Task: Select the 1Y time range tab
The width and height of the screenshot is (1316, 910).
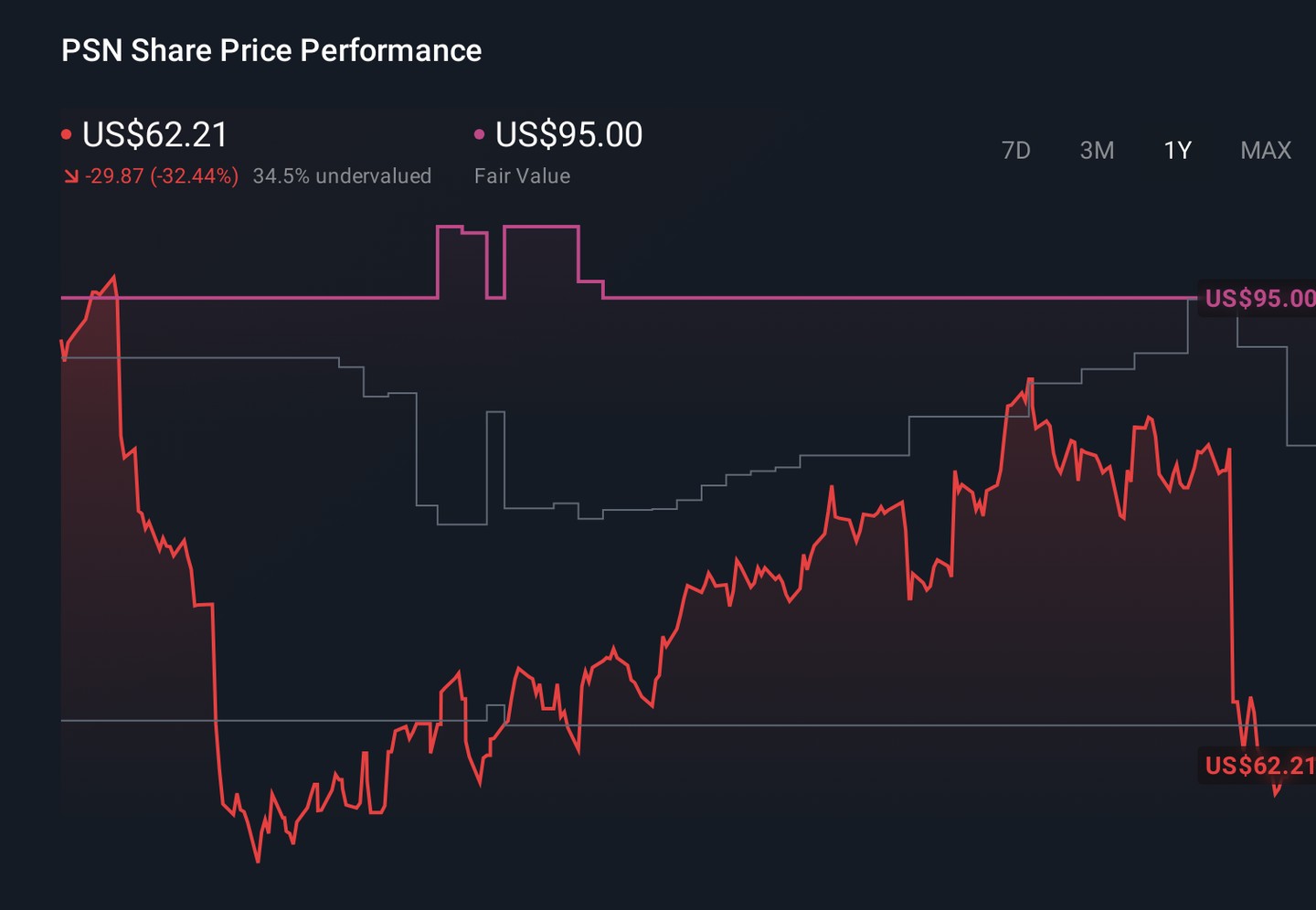Action: [x=1177, y=150]
